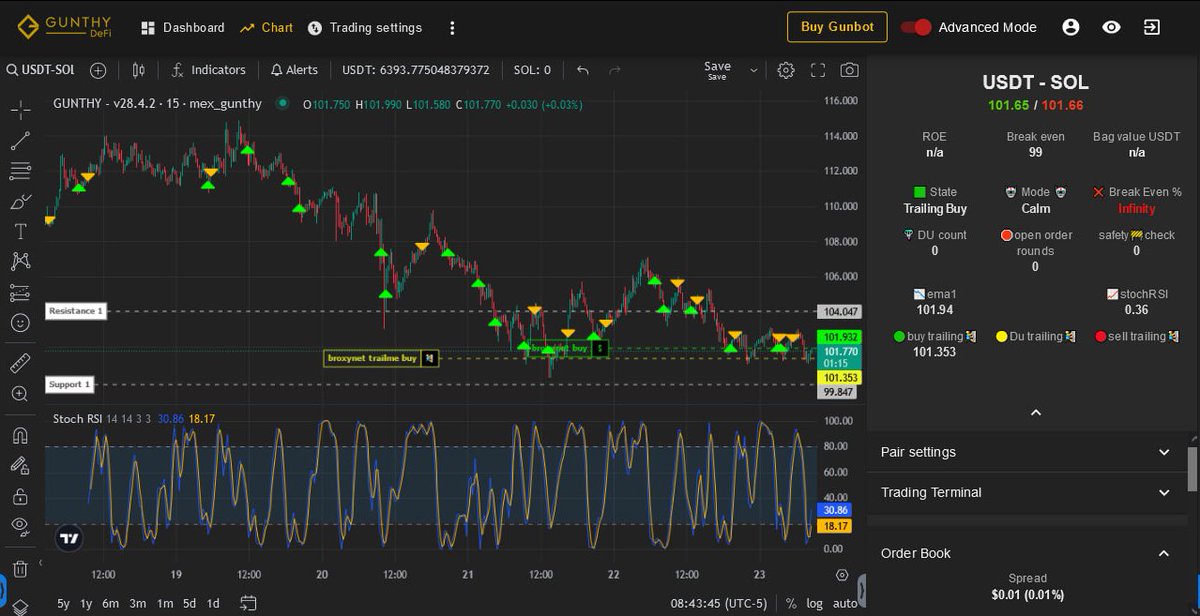Expand the Trading Terminal section
The height and width of the screenshot is (616, 1200).
point(1027,492)
